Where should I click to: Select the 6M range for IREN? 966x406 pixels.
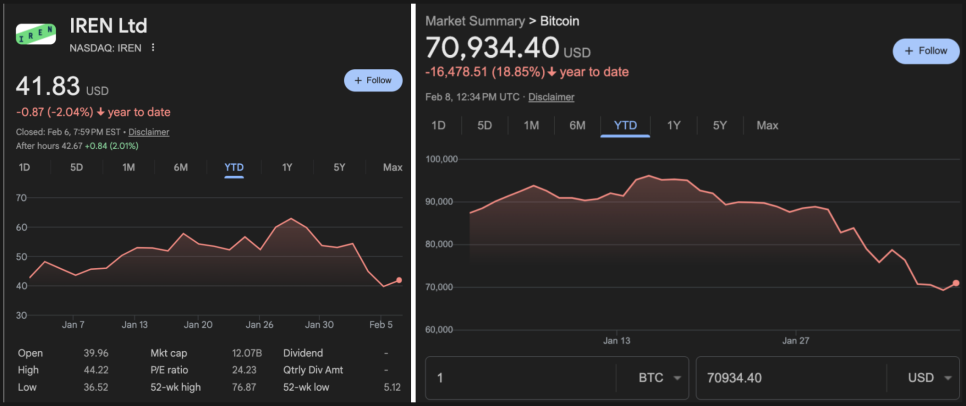(x=181, y=167)
